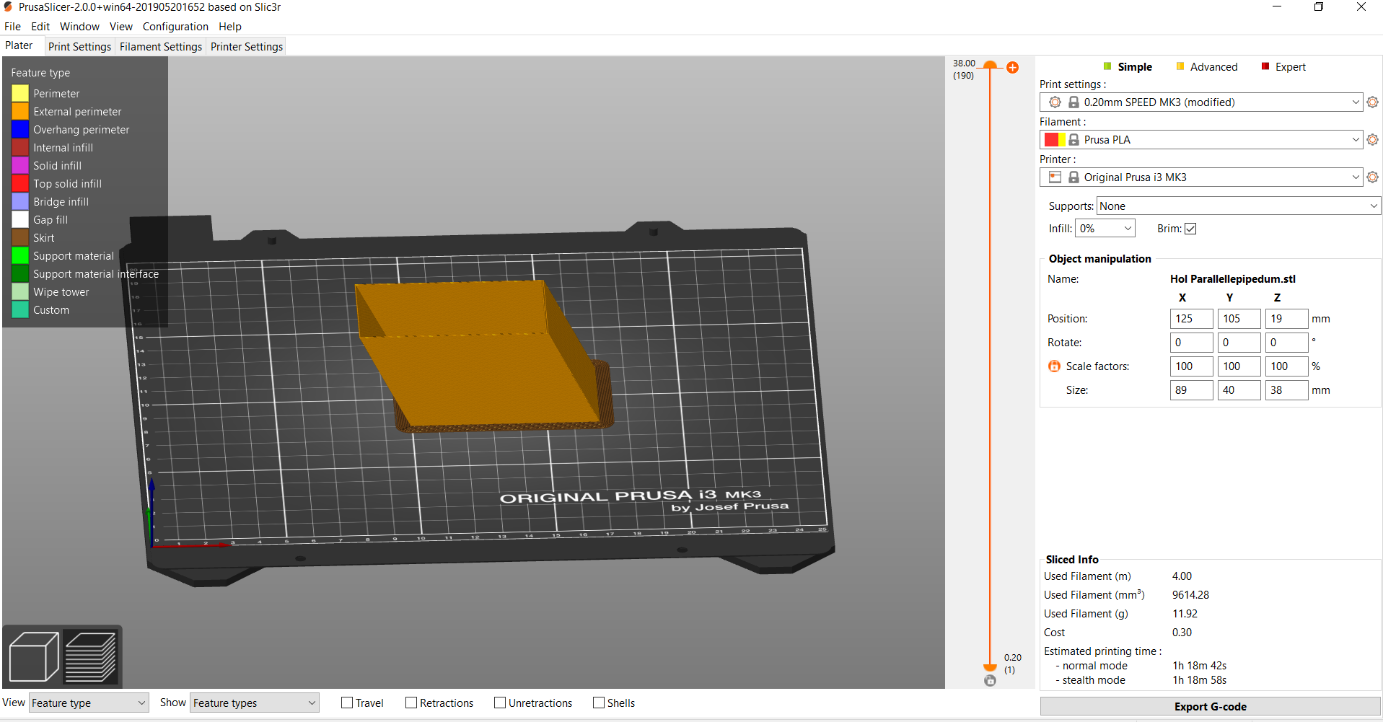
Task: Click the red-yellow filament color icon
Action: [1055, 140]
